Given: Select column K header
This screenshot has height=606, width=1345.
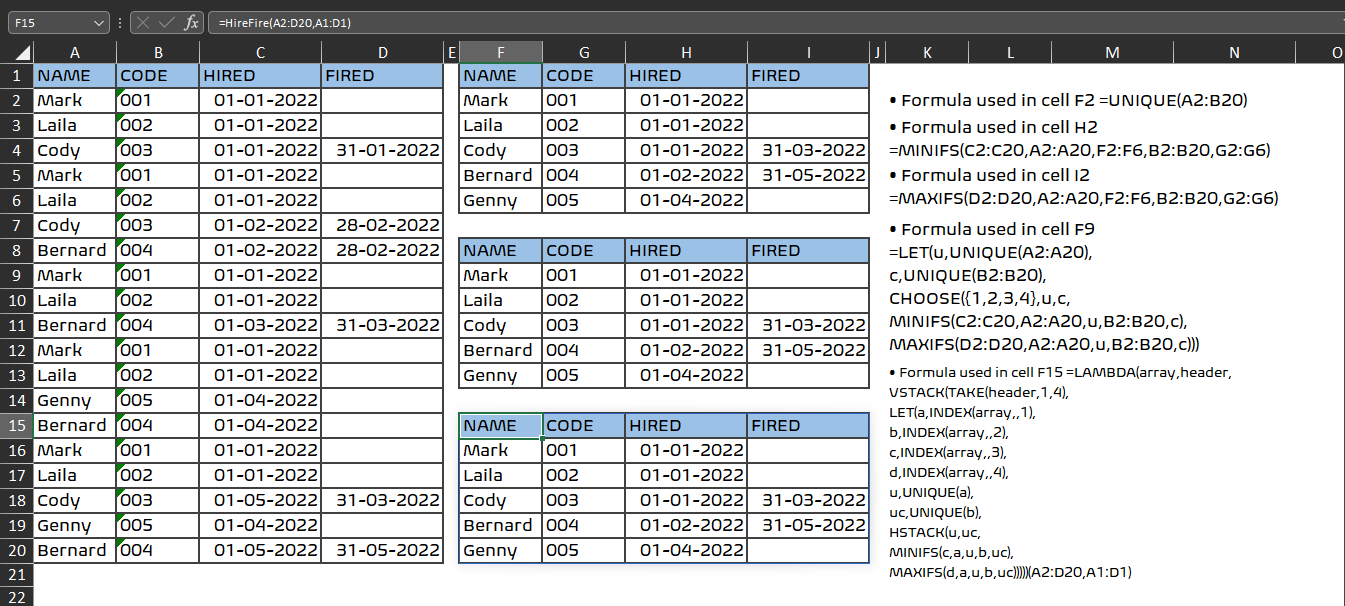Looking at the screenshot, I should pyautogui.click(x=927, y=52).
